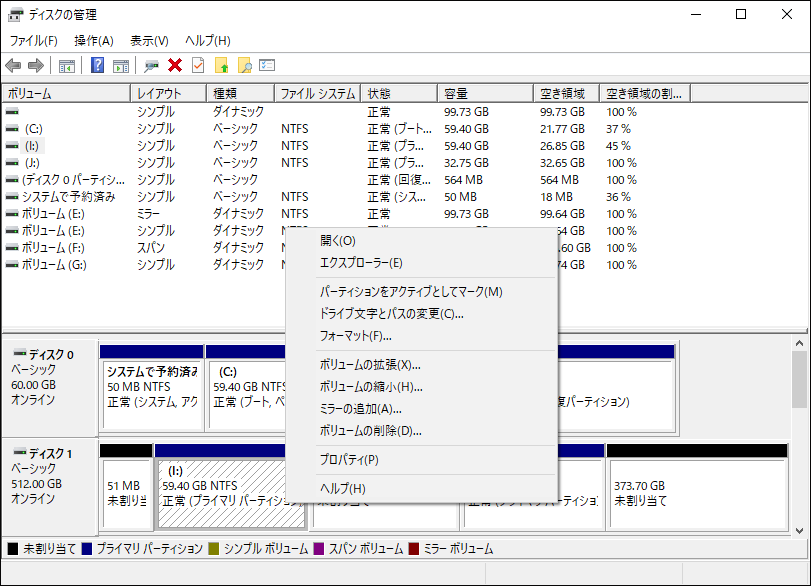This screenshot has height=586, width=811.
Task: Click the disk pane scroll down arrow
Action: tap(800, 531)
